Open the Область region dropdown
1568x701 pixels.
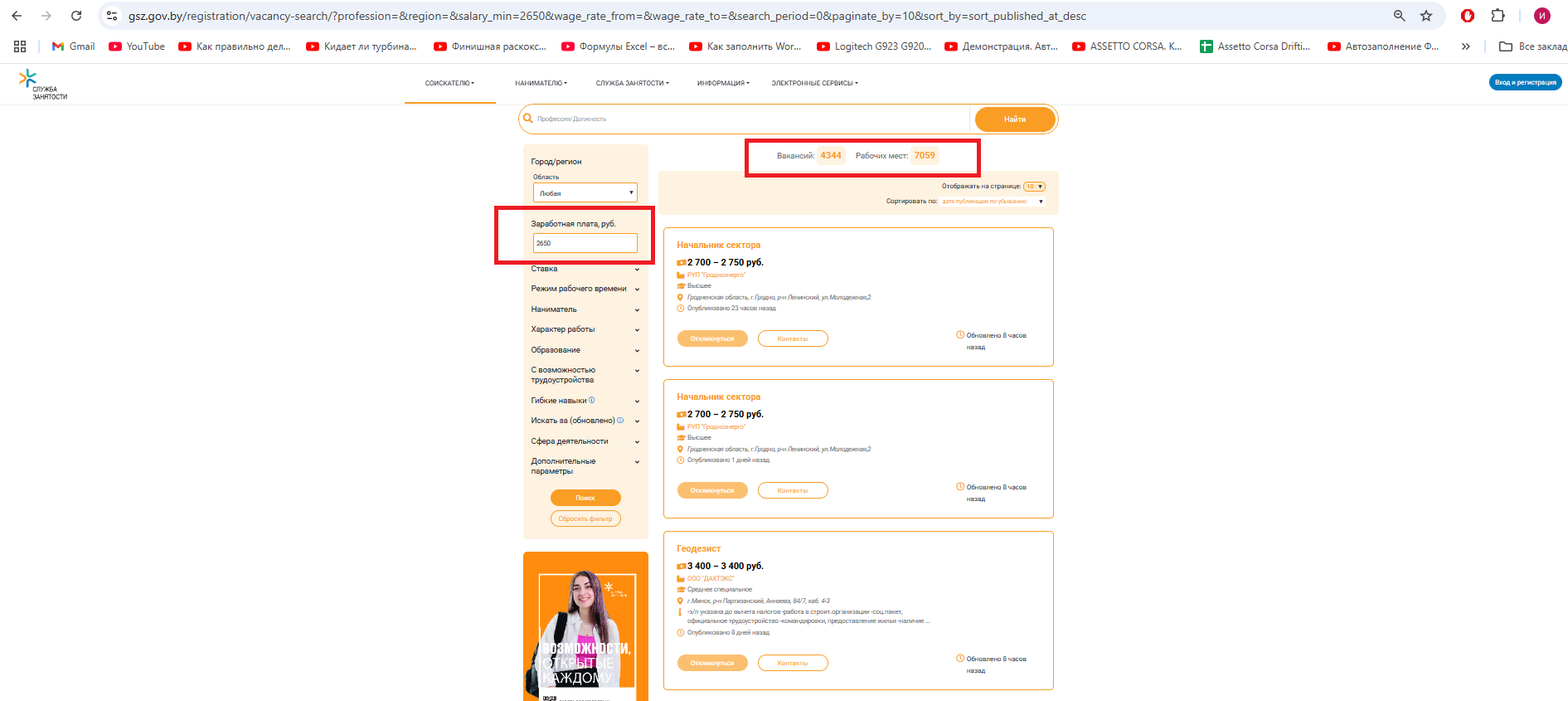tap(585, 192)
